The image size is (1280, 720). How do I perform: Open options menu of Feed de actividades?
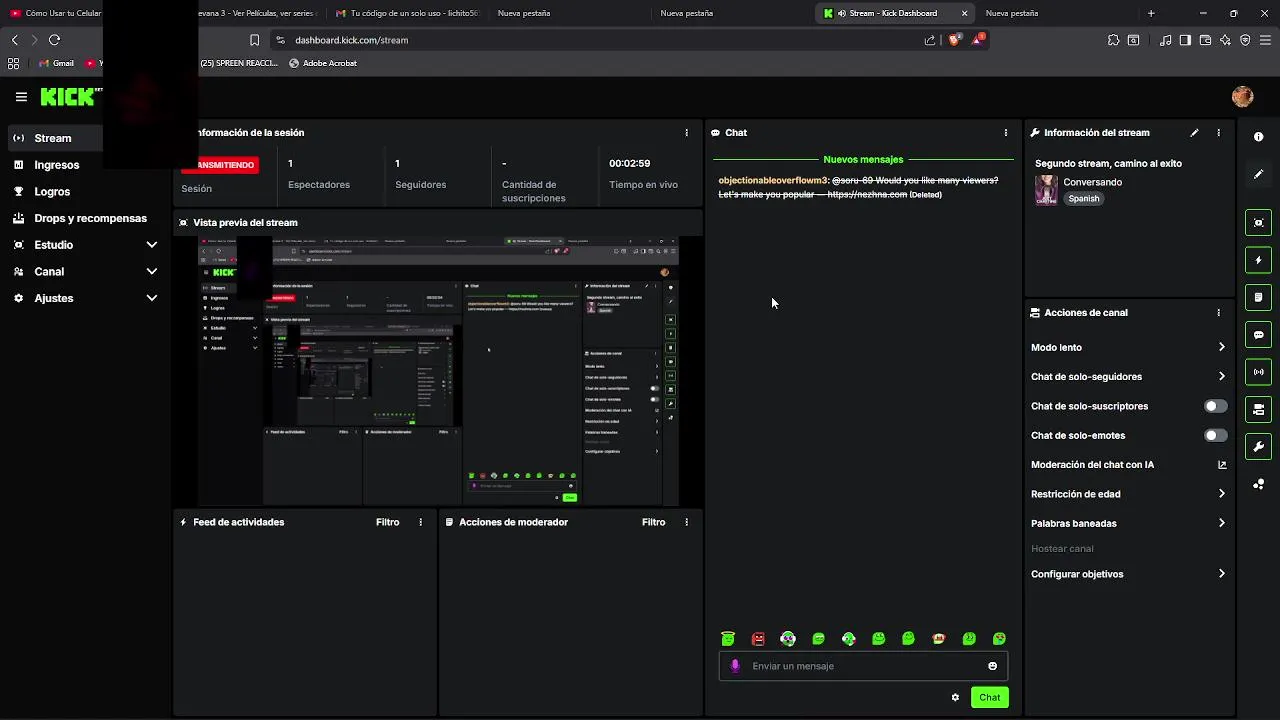420,522
